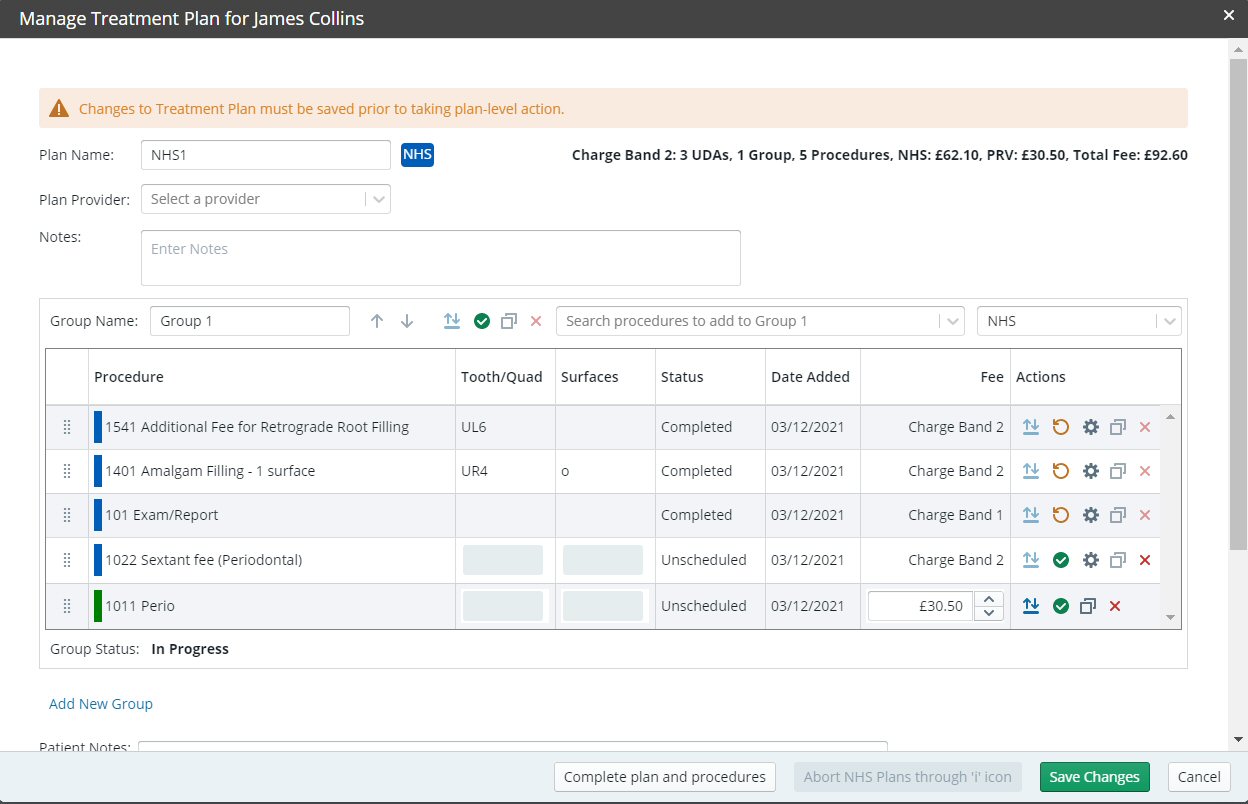This screenshot has height=804, width=1248.
Task: Click the orange undo icon for 1401 Amalgam Filling
Action: pyautogui.click(x=1061, y=471)
